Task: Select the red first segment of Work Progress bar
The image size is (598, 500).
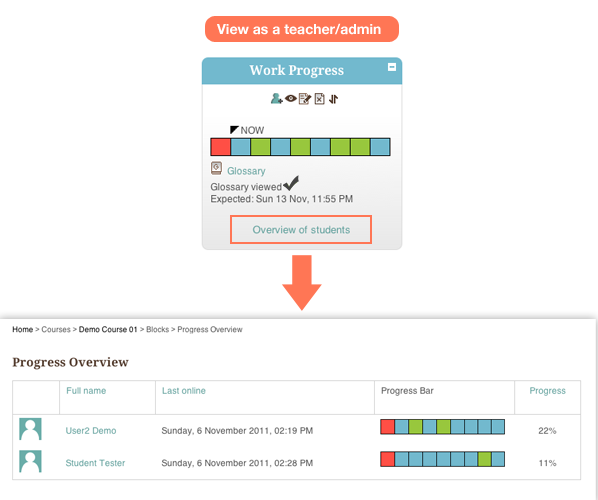Action: 221,147
